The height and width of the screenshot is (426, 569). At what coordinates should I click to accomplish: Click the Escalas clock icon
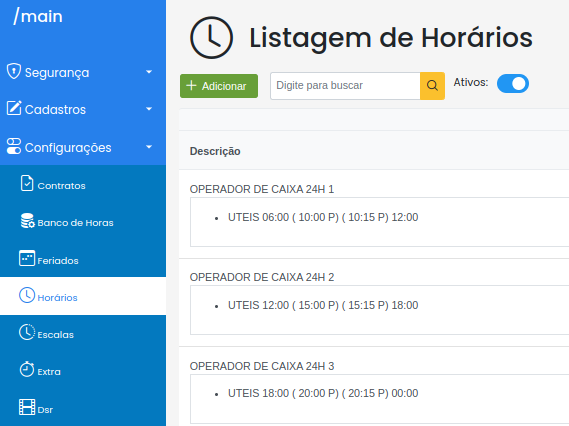coord(27,332)
